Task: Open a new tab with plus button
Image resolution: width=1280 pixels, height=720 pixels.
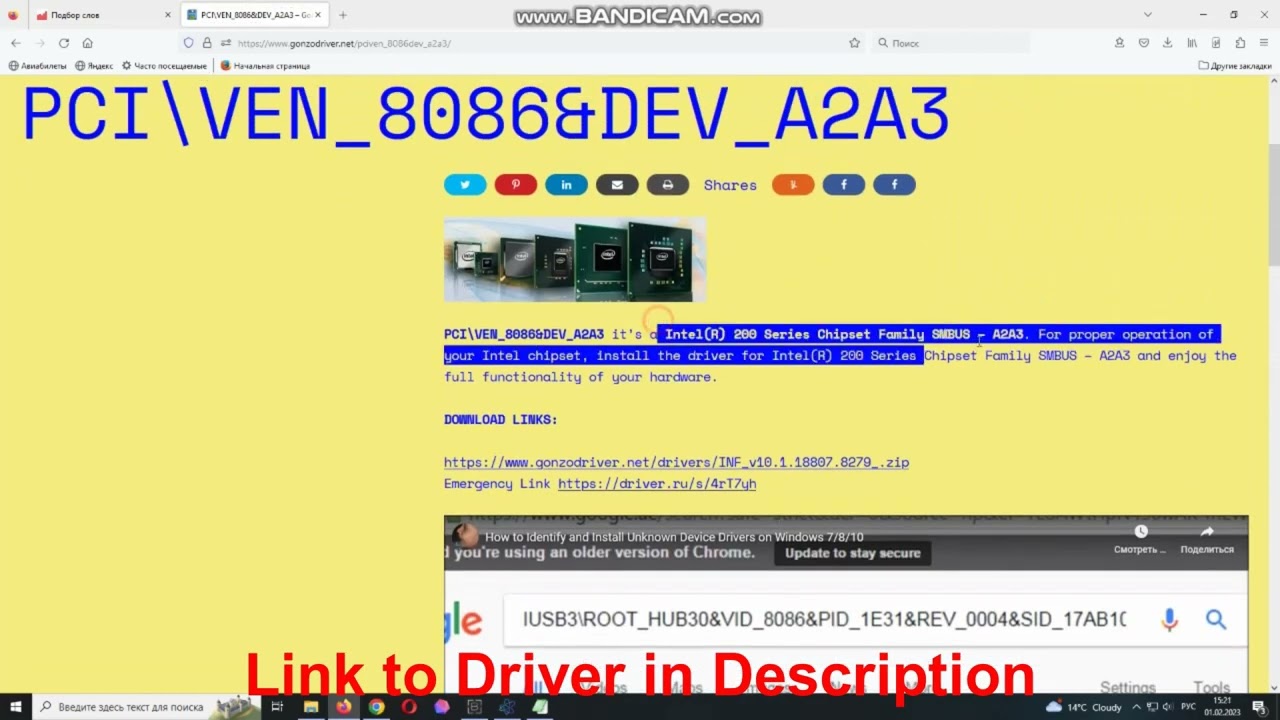Action: pyautogui.click(x=343, y=15)
